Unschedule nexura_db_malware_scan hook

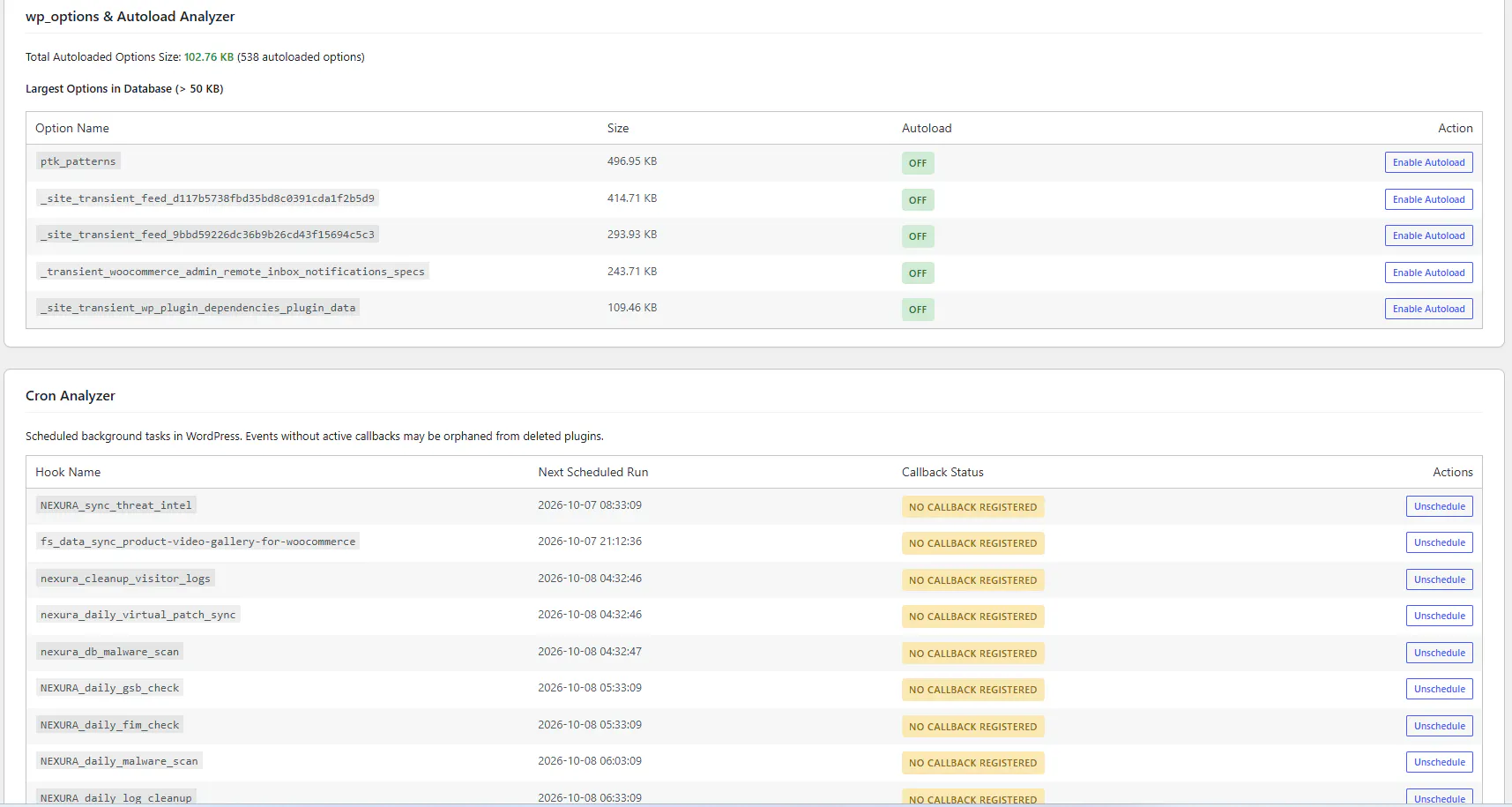tap(1439, 653)
